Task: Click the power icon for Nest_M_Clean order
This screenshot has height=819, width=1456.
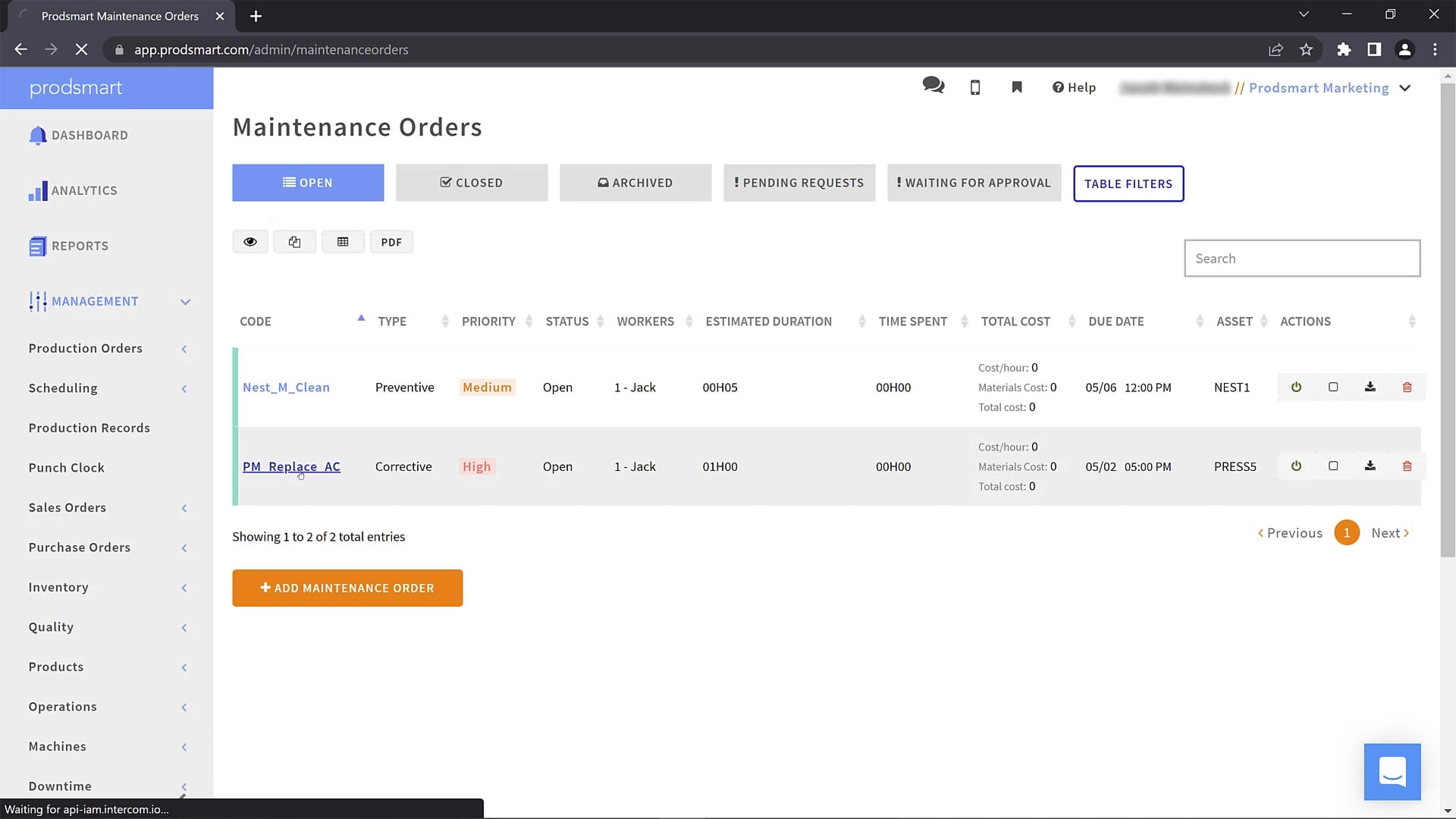Action: coord(1296,388)
